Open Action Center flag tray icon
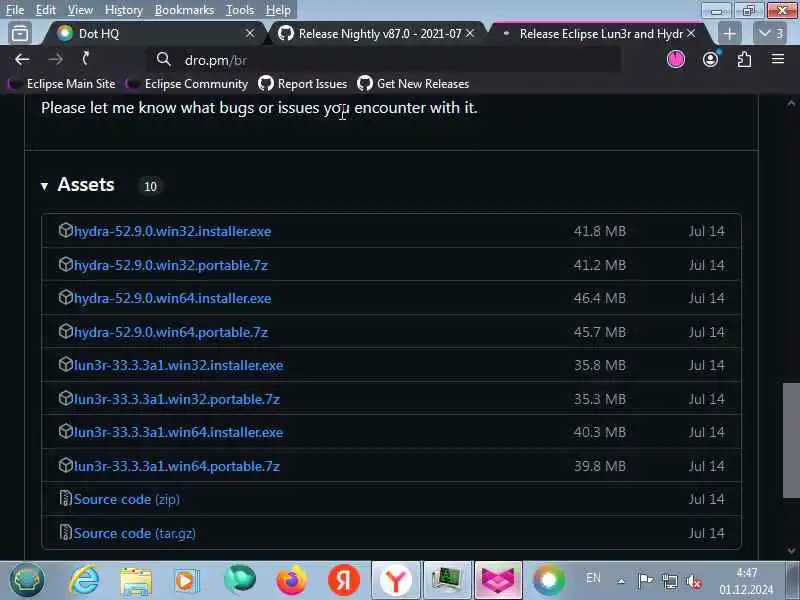The width and height of the screenshot is (800, 600). point(645,580)
